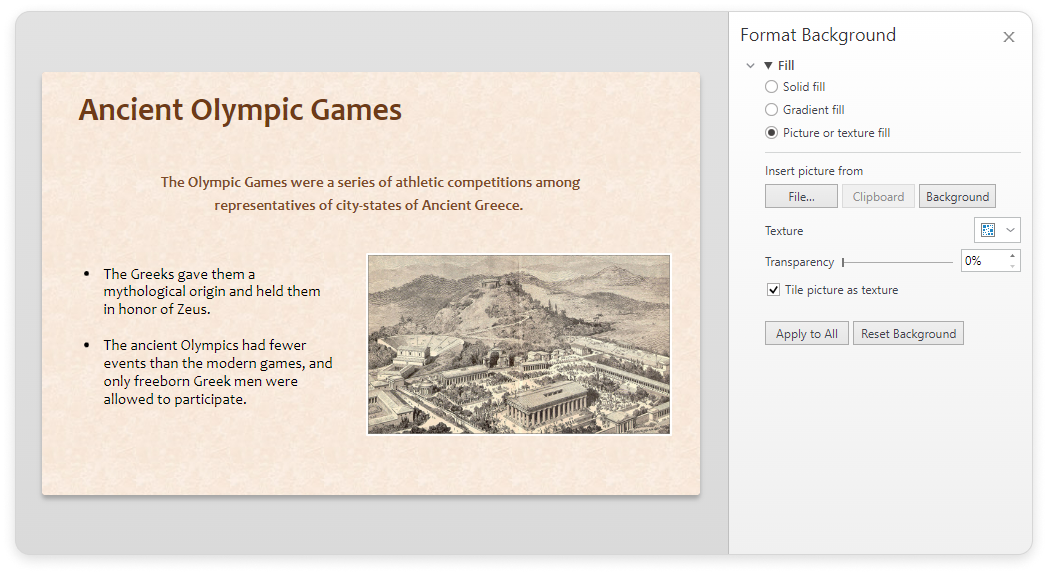Expand the Texture dropdown arrow
Image resolution: width=1048 pixels, height=574 pixels.
1010,231
